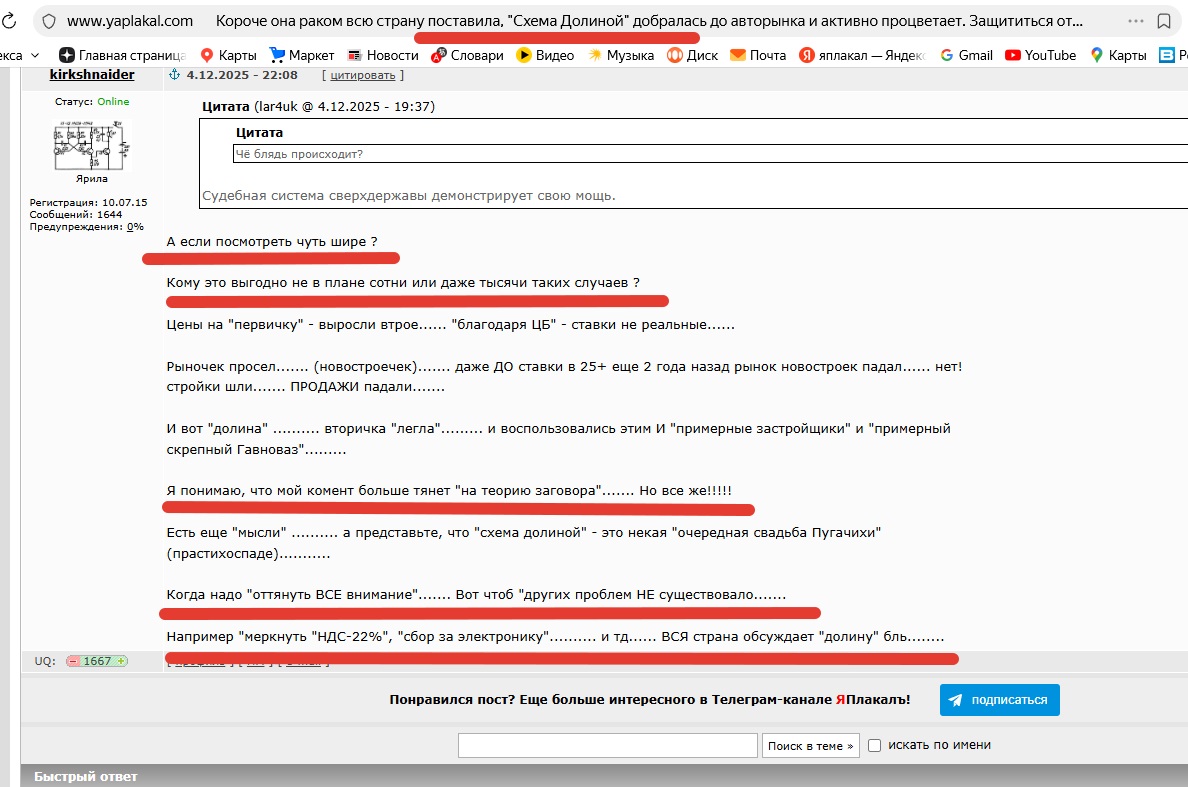
Task: Open the Маркет cart bookmark
Action: click(x=302, y=55)
